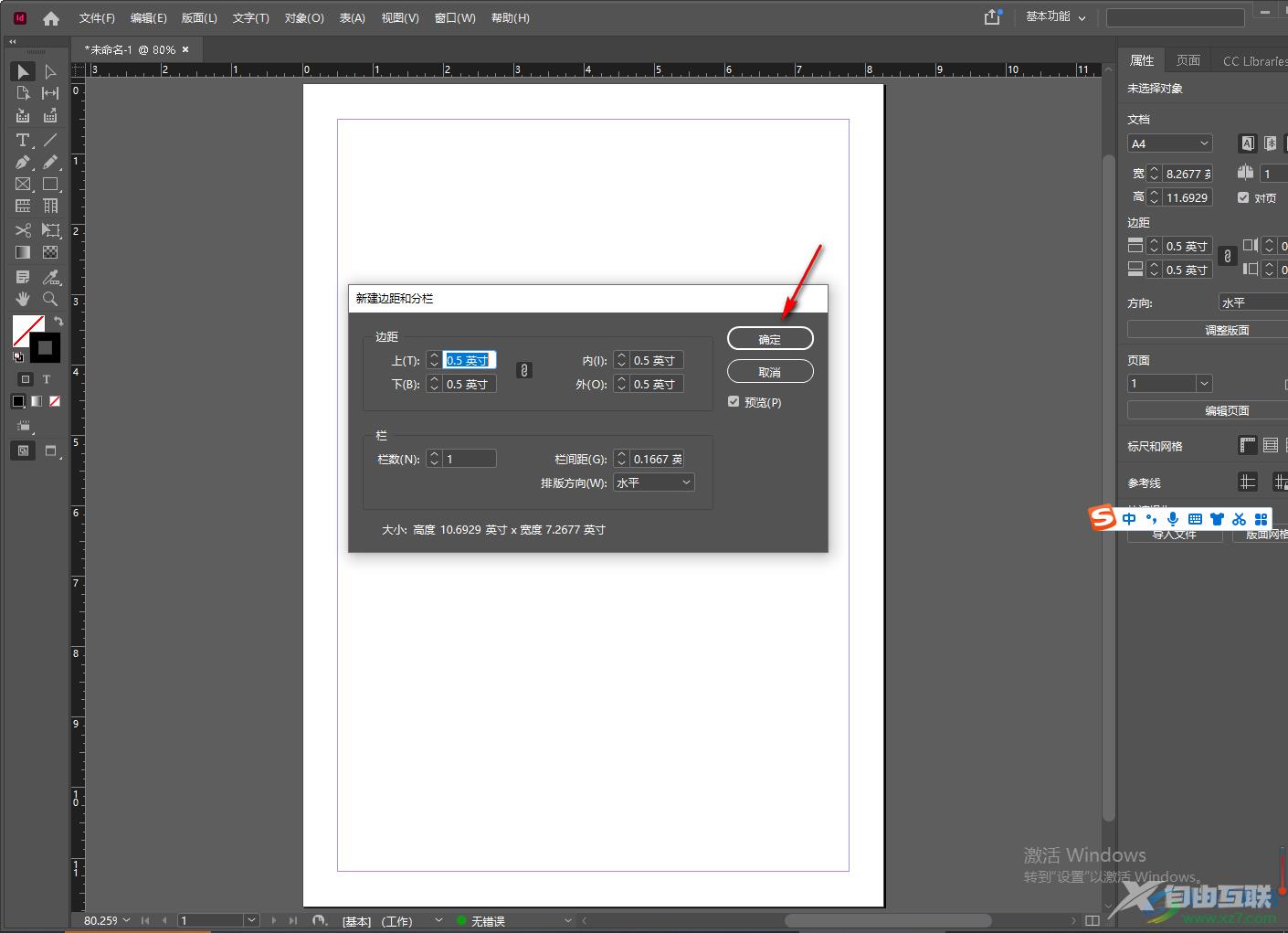Open the 文件(F) menu

(97, 18)
